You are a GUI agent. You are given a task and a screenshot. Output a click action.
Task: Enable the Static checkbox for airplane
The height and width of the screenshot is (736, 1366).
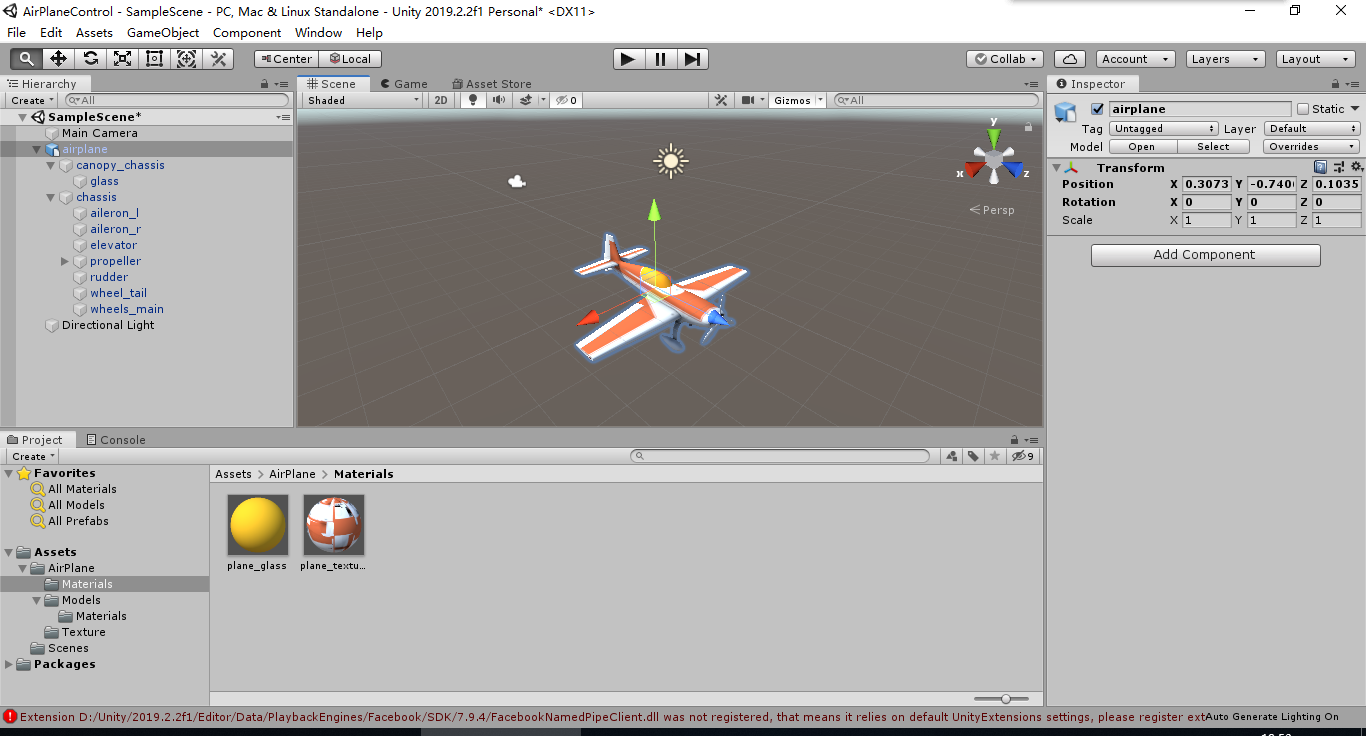coord(1303,108)
